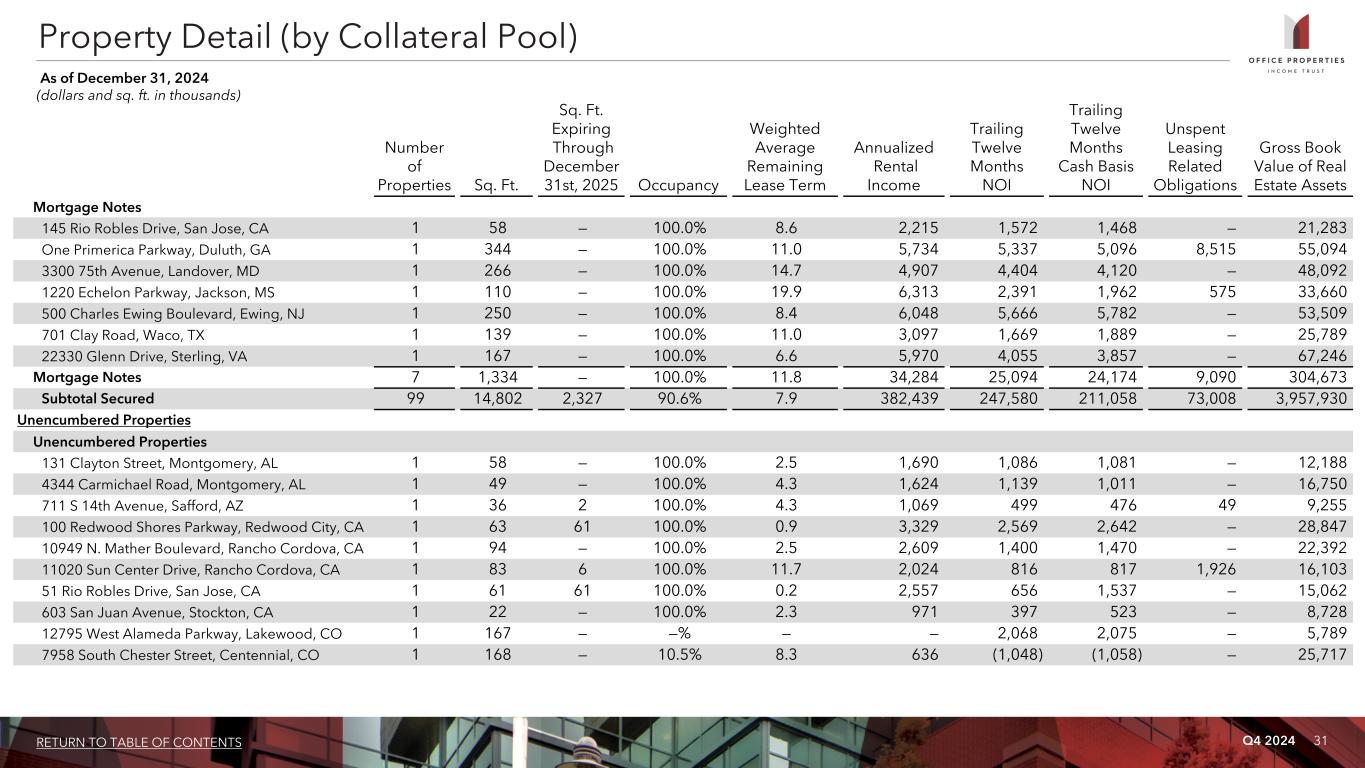Click the Return to Table of Contents link

pos(139,742)
